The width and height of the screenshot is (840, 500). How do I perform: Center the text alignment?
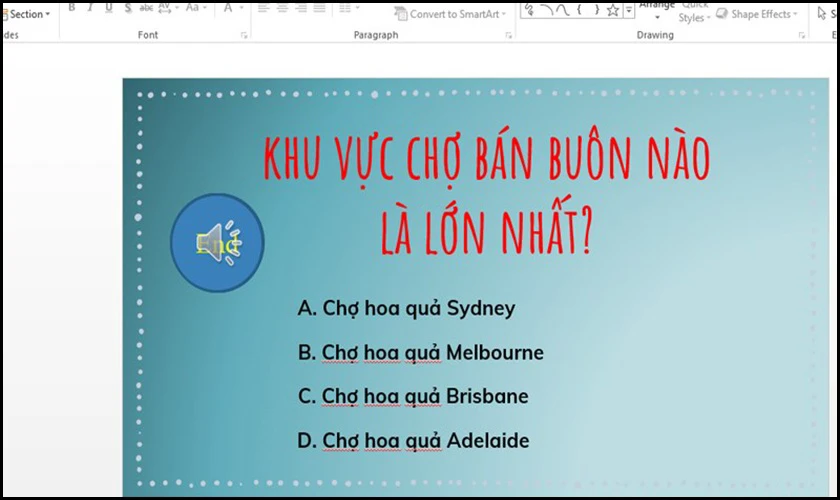[x=282, y=8]
